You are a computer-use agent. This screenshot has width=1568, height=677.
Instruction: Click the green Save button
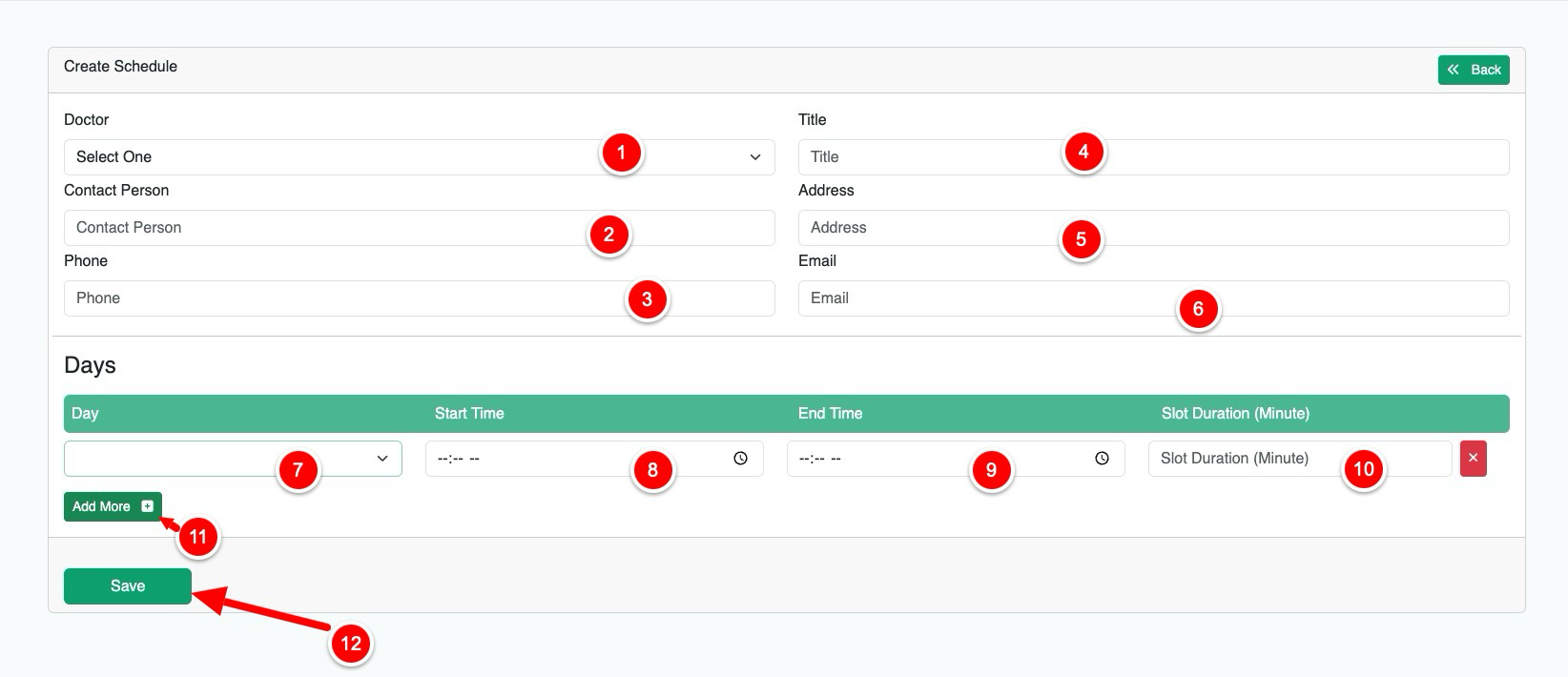(128, 586)
